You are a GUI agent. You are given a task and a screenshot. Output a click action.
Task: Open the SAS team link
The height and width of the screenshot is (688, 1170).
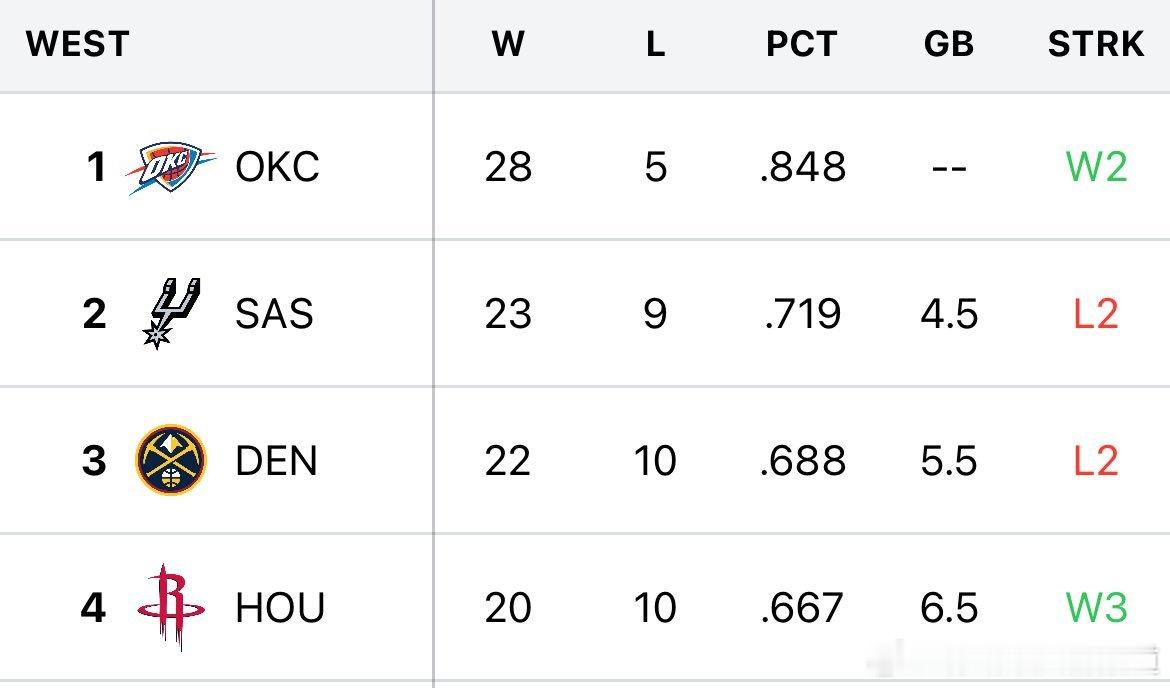(274, 313)
